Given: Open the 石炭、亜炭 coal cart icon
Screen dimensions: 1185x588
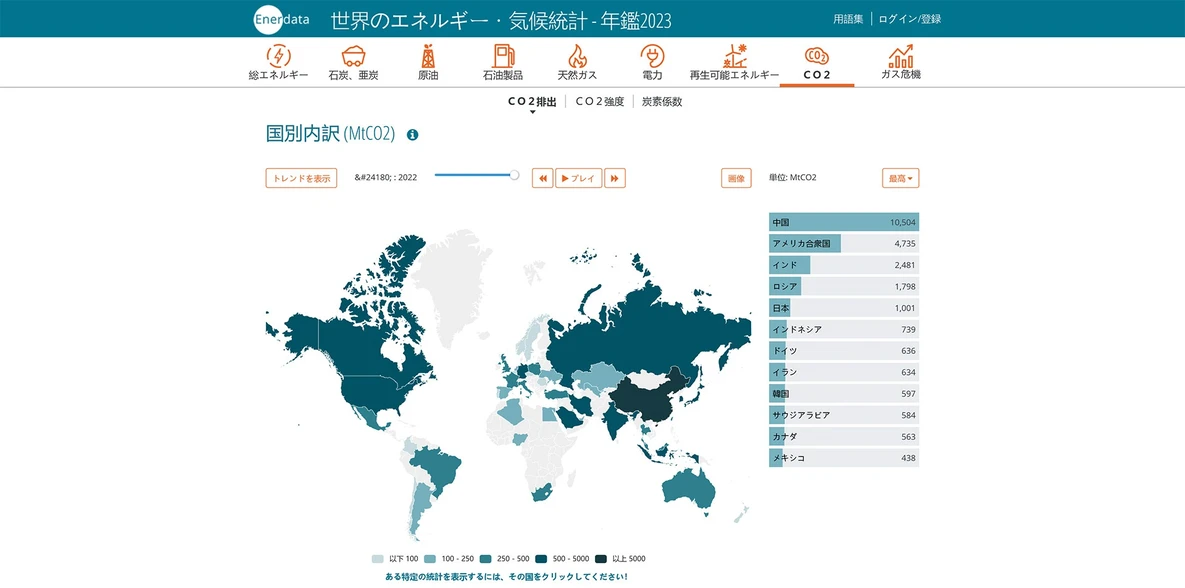Looking at the screenshot, I should (352, 56).
